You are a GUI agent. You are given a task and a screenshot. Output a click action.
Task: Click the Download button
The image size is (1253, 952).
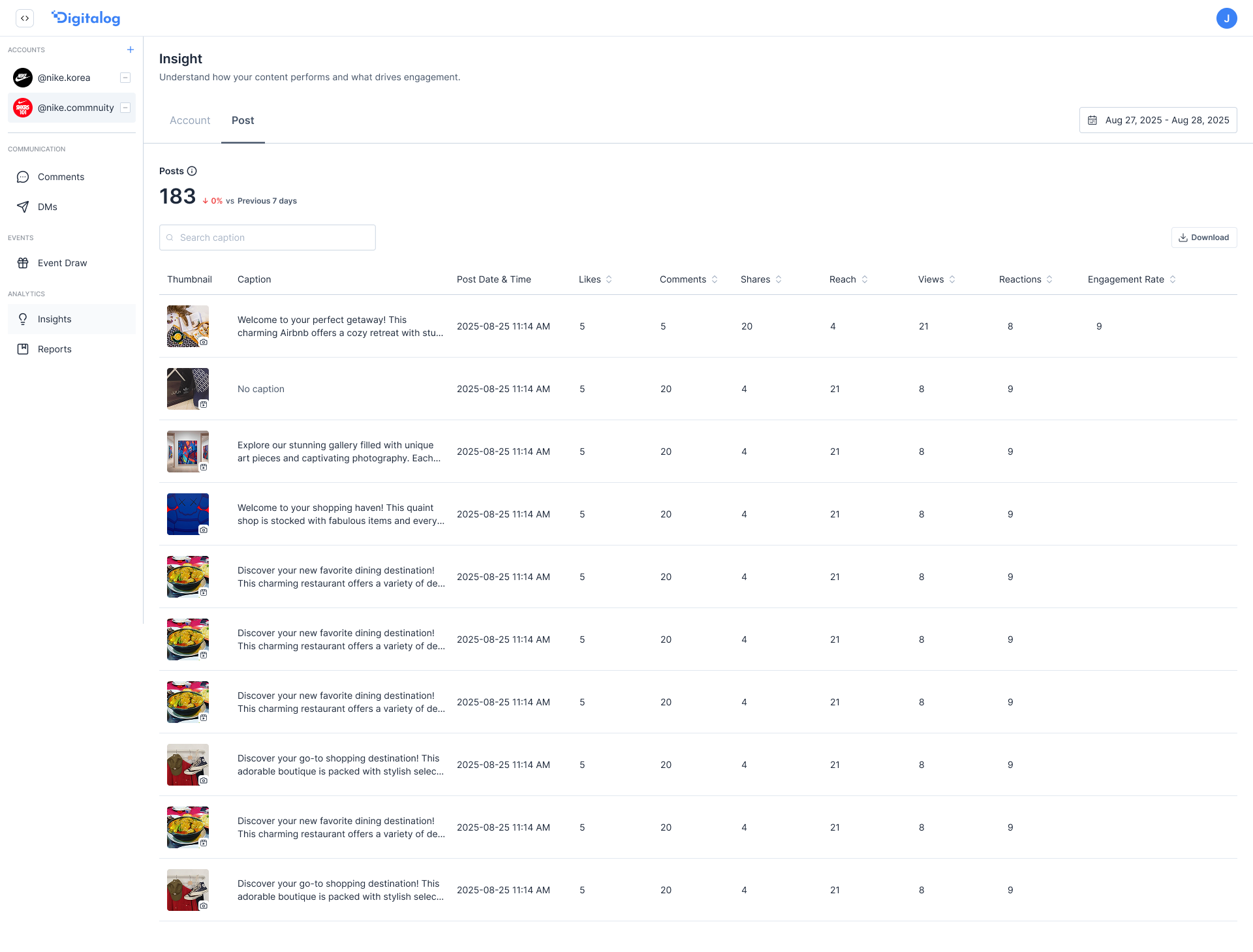coord(1204,238)
